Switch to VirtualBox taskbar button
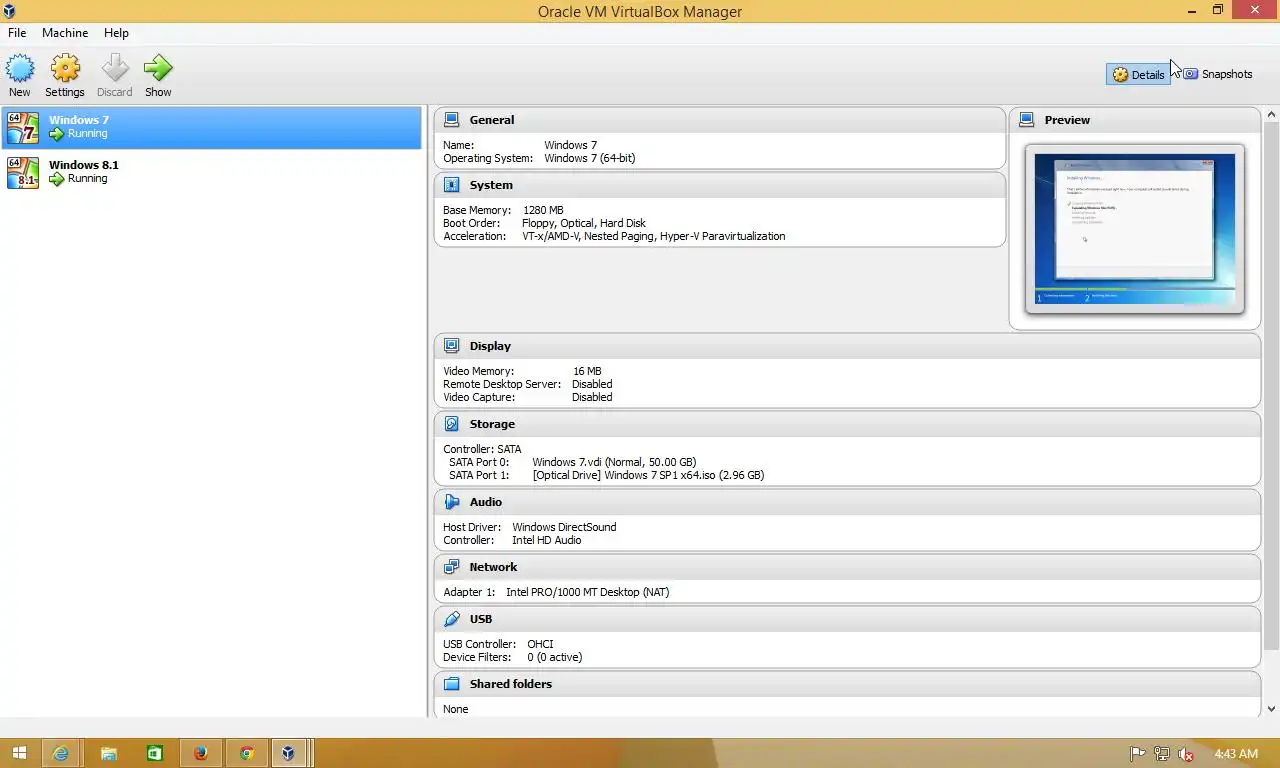Screen dimensions: 1280x768 pos(290,753)
